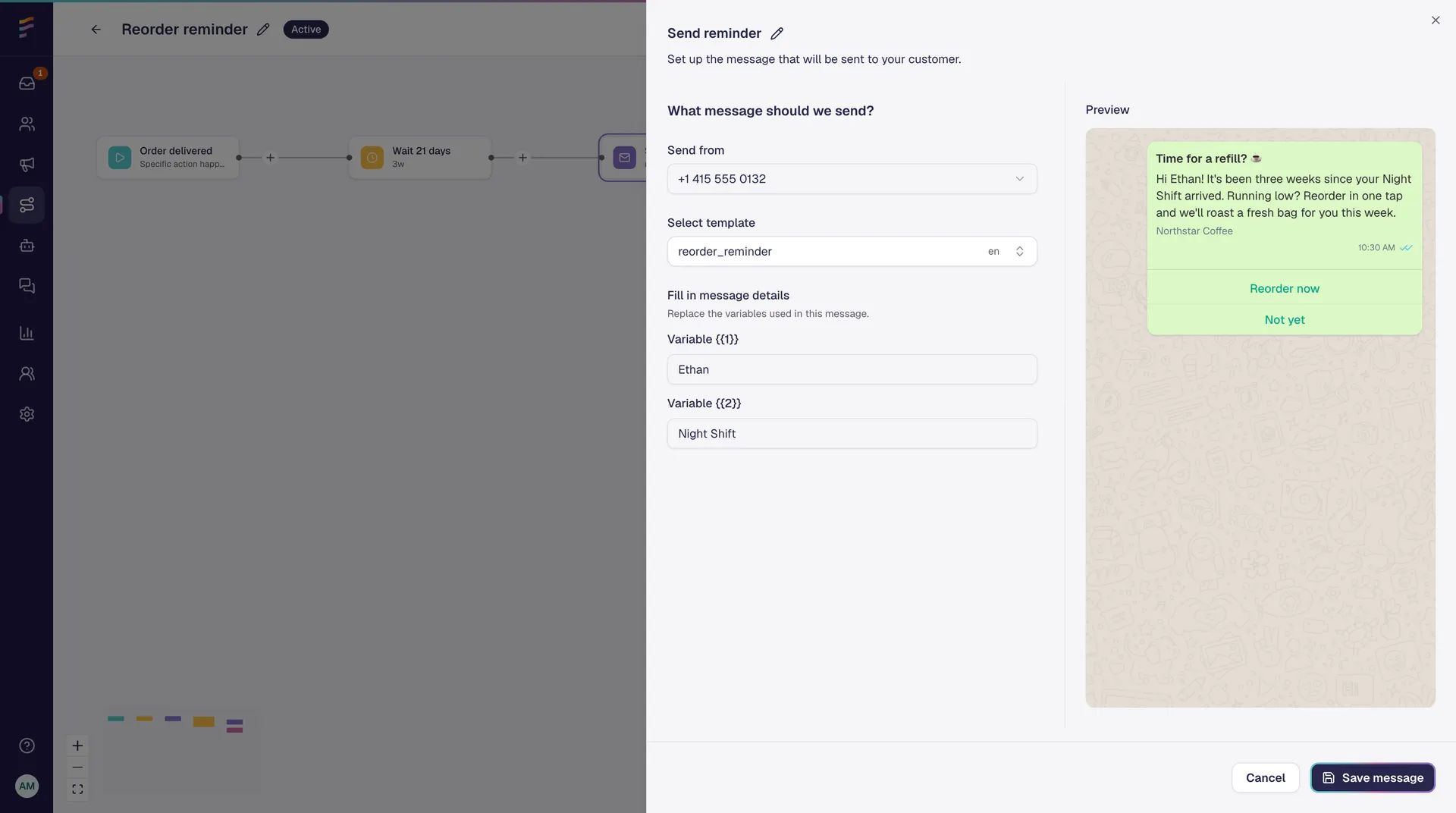The height and width of the screenshot is (813, 1456).
Task: Rename the Send reminder step with pencil
Action: click(x=777, y=33)
